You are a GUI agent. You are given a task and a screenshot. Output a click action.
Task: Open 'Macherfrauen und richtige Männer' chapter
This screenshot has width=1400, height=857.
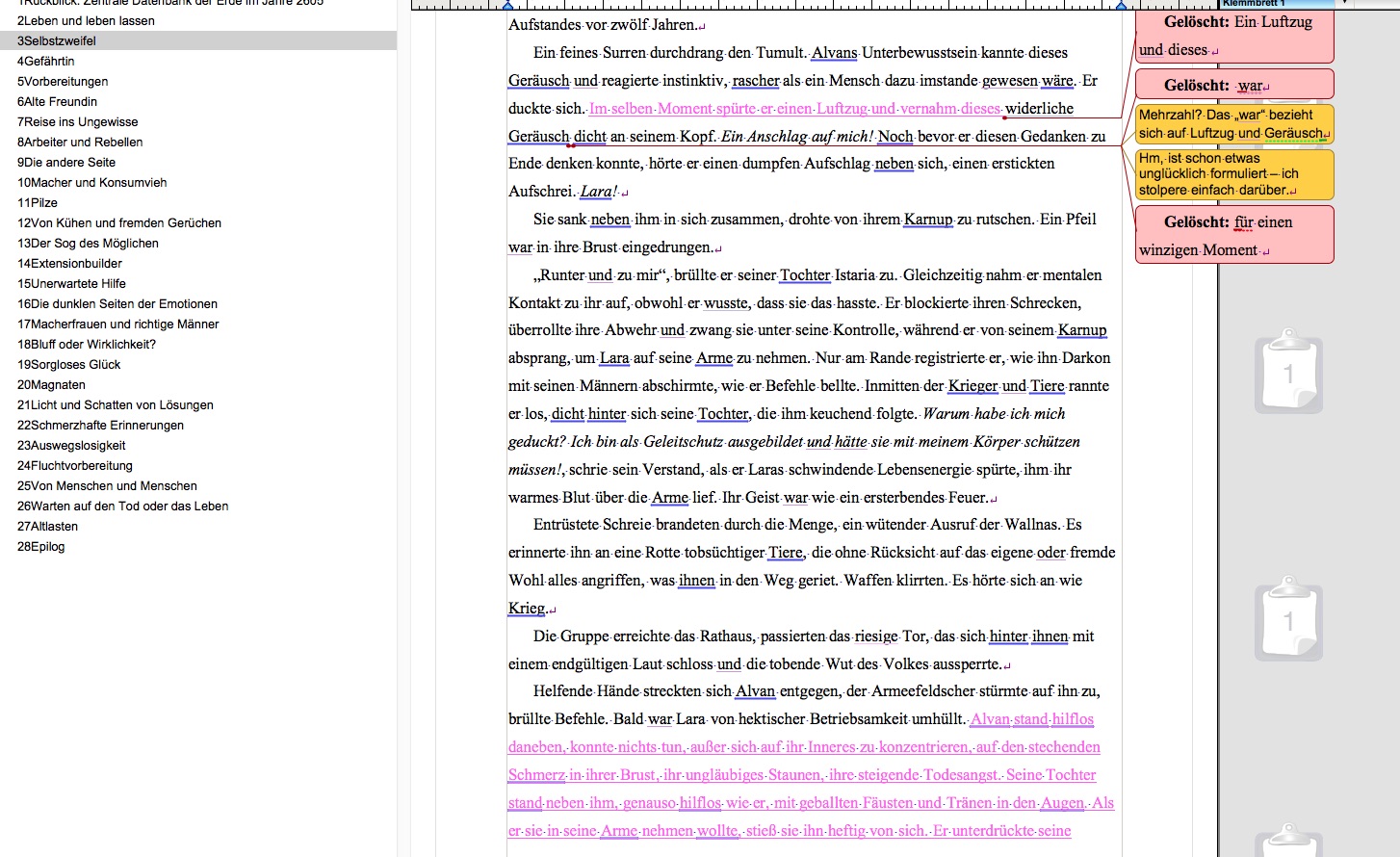[197, 324]
